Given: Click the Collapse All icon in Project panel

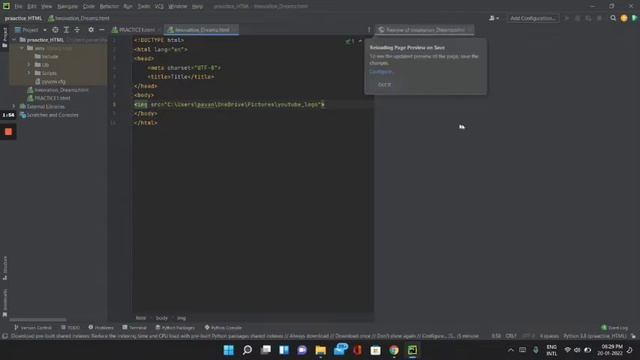Looking at the screenshot, I should point(77,30).
